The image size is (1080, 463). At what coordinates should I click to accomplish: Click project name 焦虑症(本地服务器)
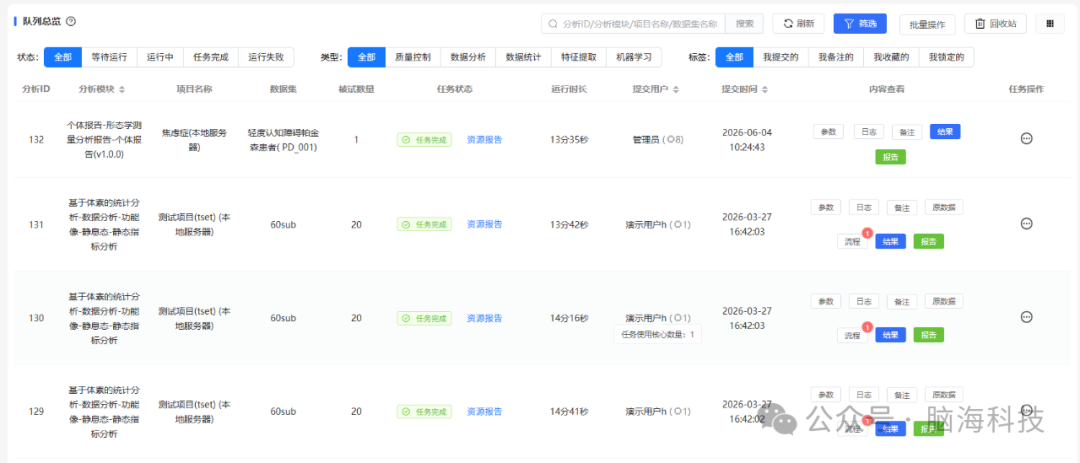pyautogui.click(x=194, y=139)
